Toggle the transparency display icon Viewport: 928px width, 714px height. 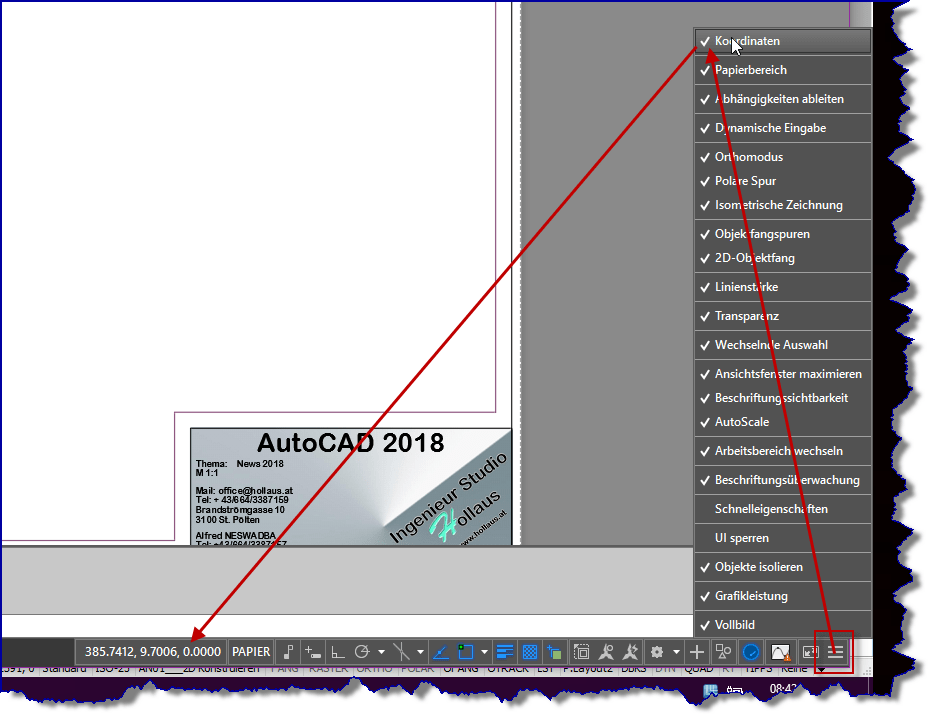pos(530,652)
